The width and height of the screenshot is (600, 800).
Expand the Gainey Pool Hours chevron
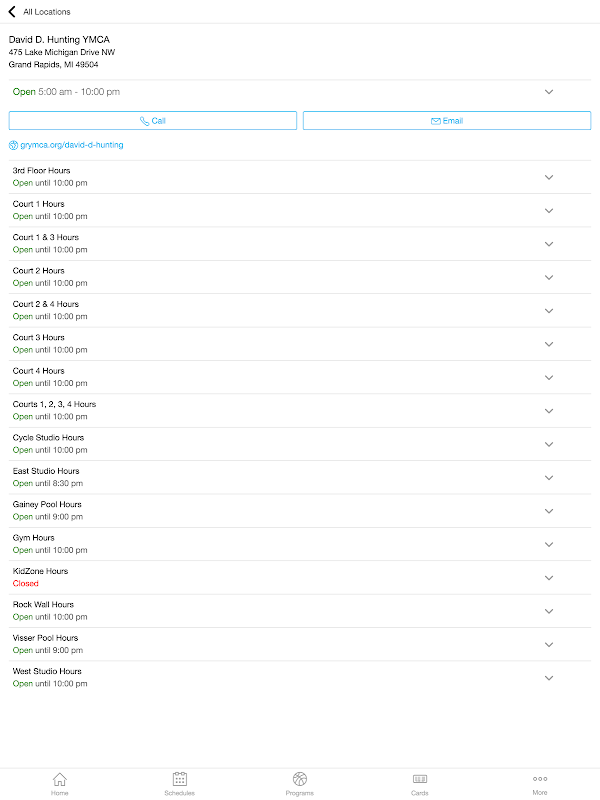[549, 511]
